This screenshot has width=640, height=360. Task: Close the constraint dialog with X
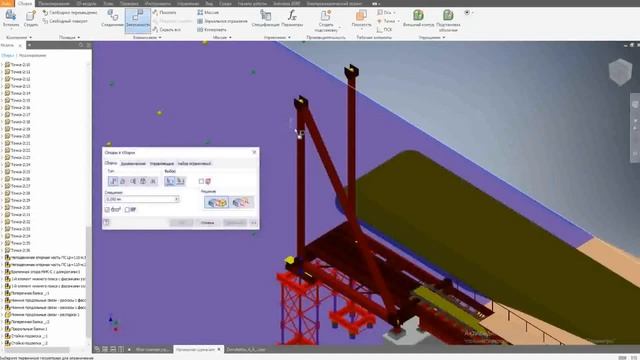[254, 152]
